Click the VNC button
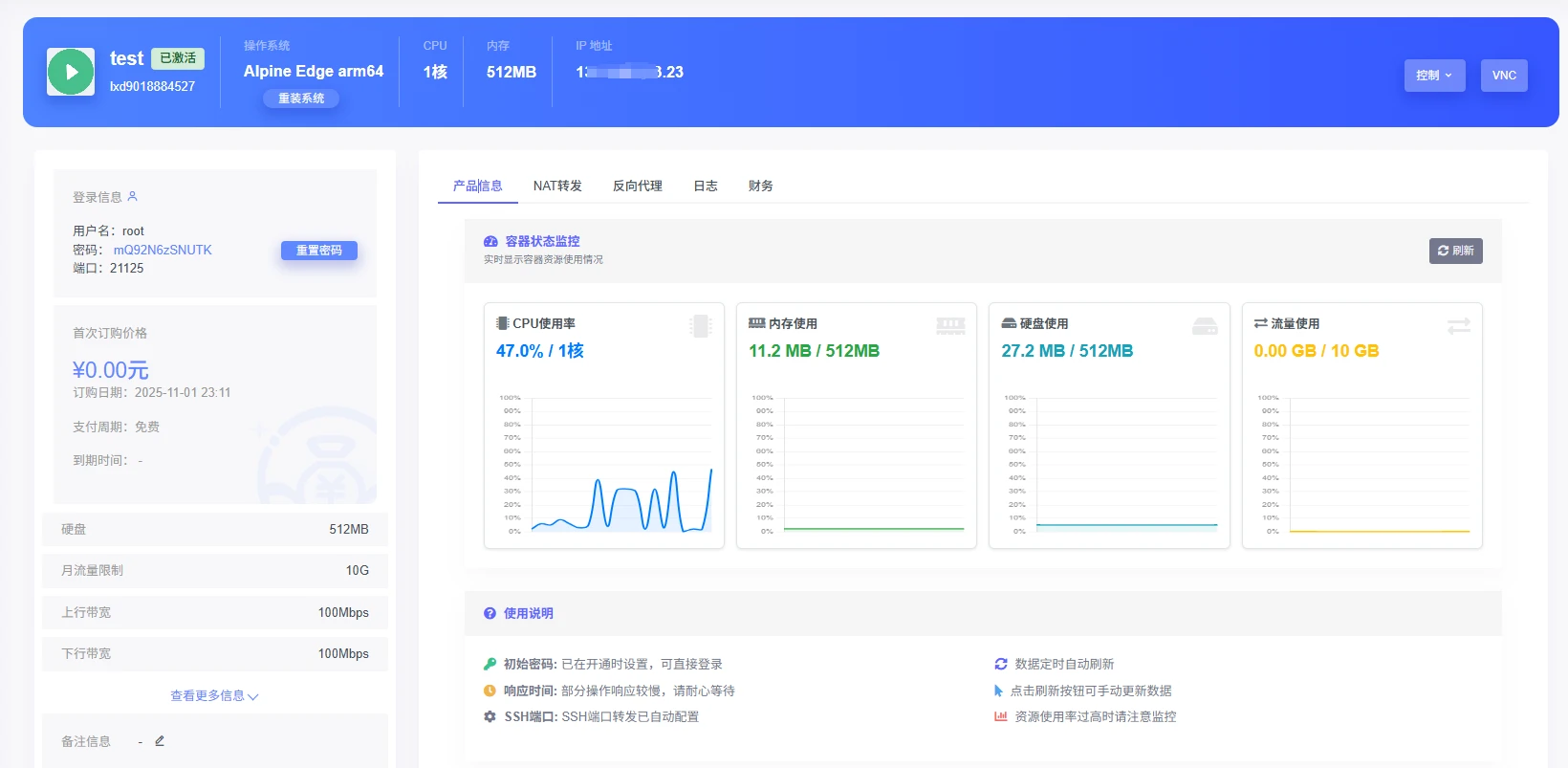 [1504, 76]
